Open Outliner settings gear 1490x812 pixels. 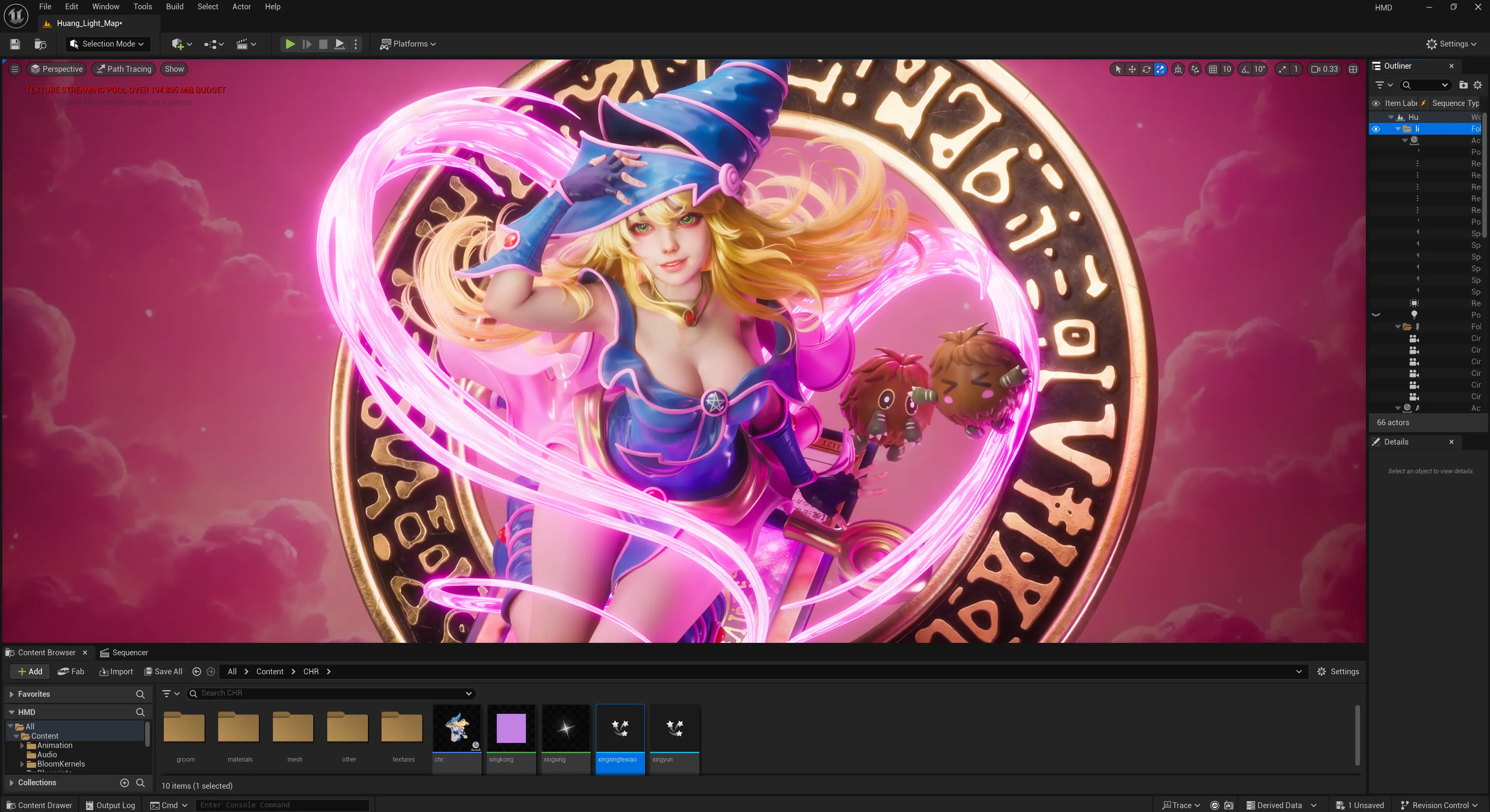click(x=1477, y=85)
